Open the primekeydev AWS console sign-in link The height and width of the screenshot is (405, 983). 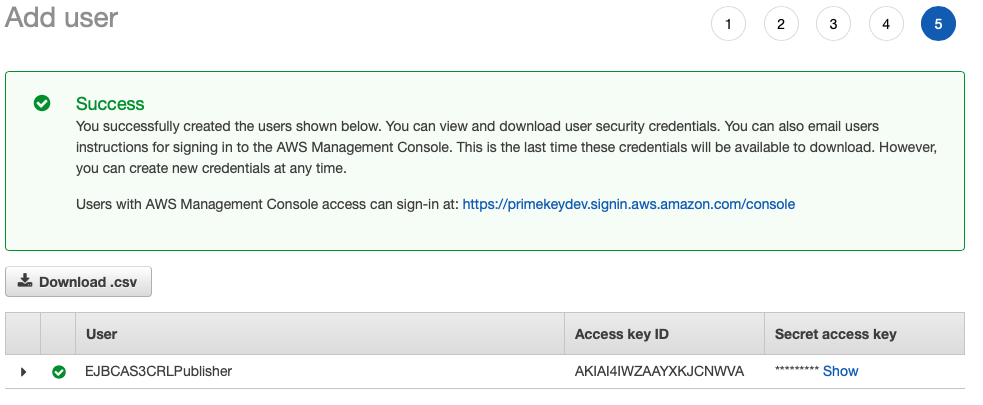[628, 204]
